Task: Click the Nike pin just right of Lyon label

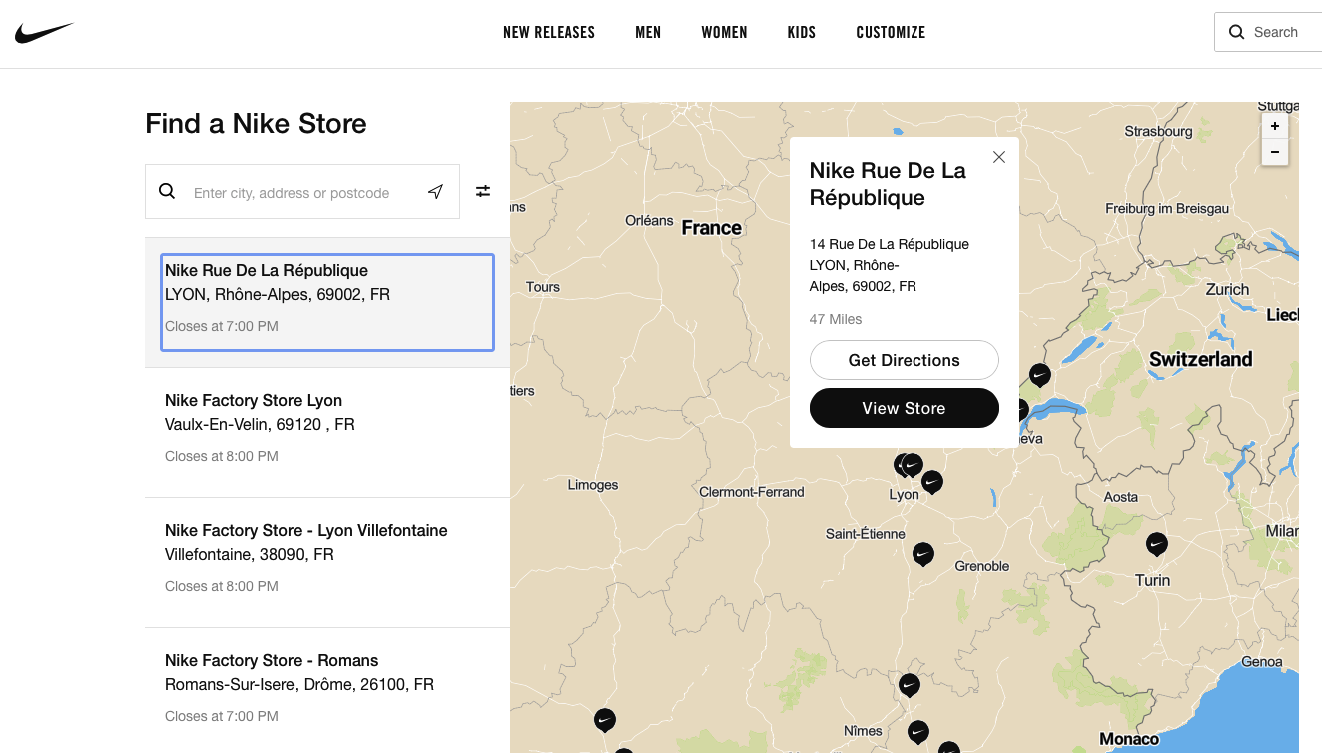Action: tap(932, 482)
